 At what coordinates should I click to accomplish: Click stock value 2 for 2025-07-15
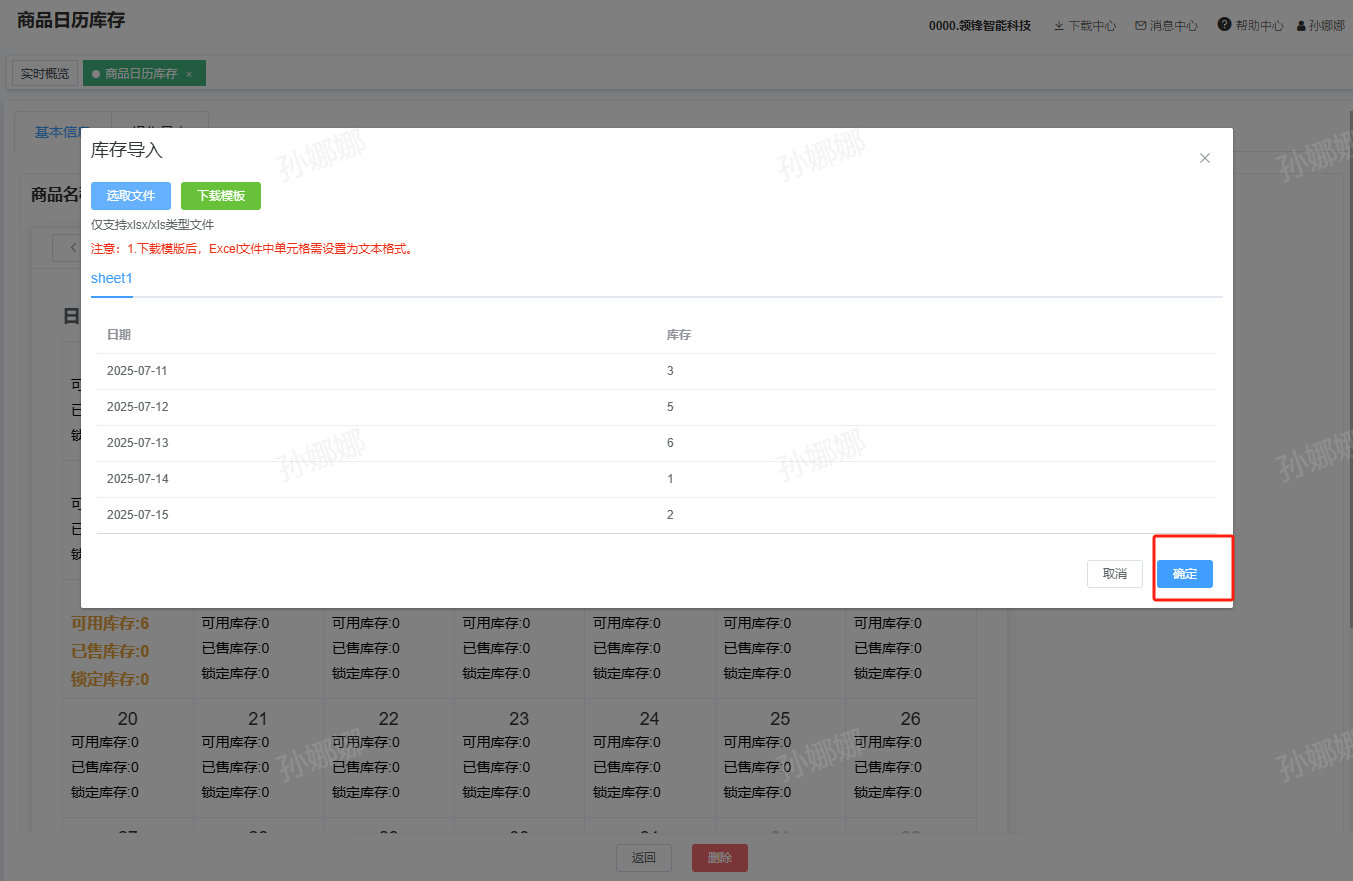click(x=670, y=515)
